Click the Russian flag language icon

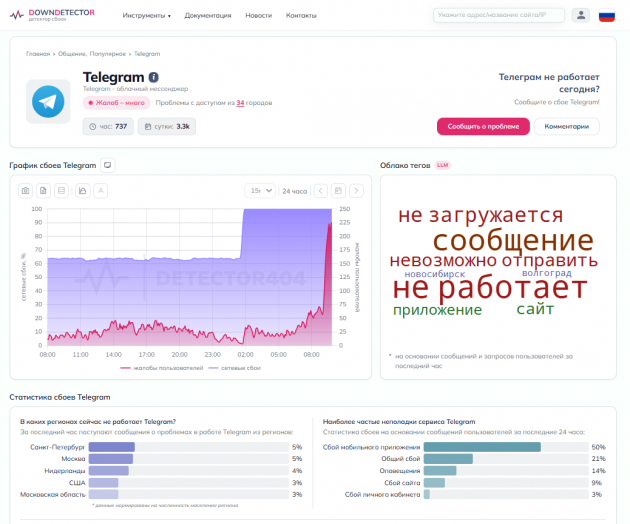(606, 15)
